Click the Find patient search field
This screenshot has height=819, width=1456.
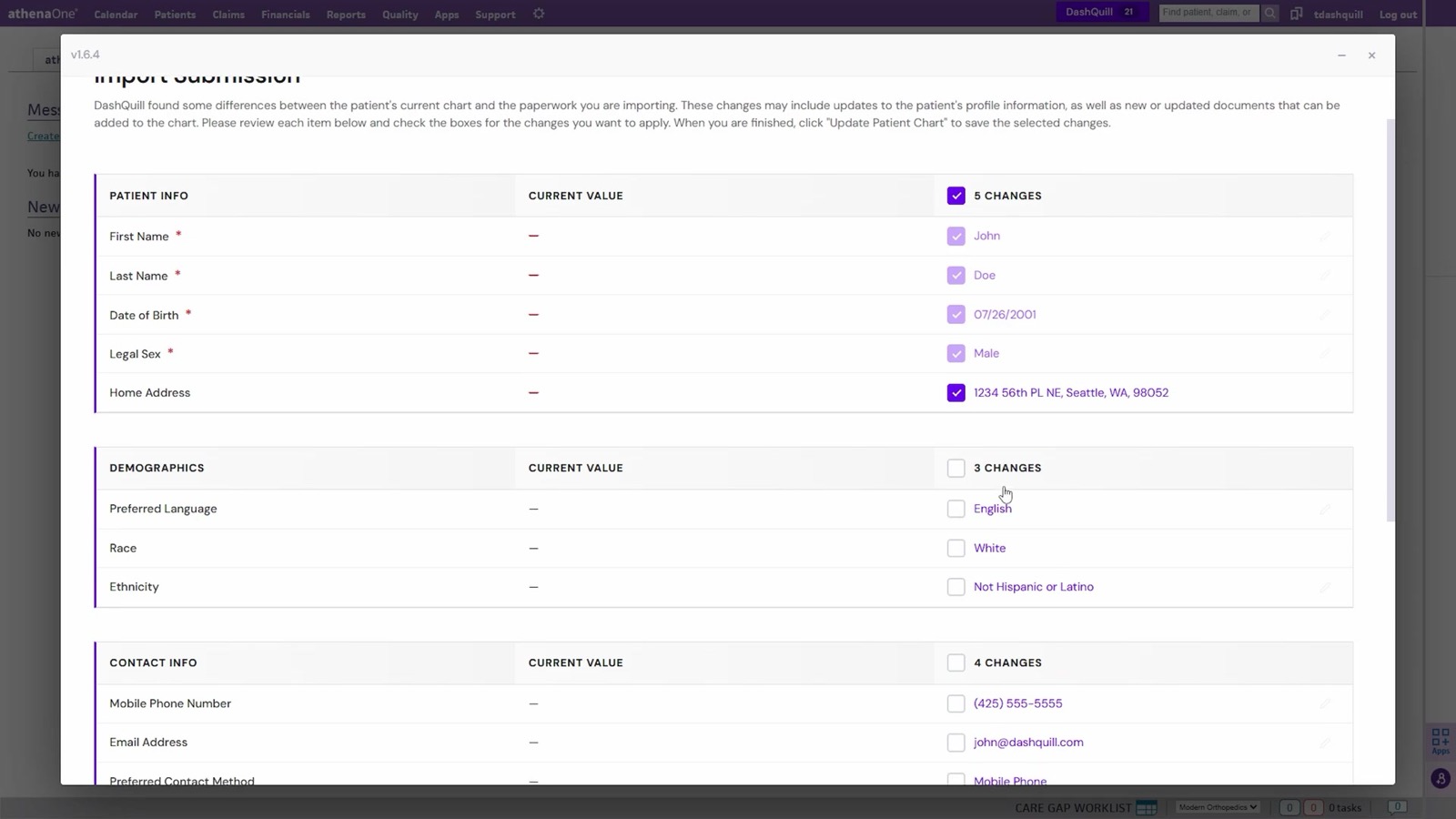point(1208,13)
